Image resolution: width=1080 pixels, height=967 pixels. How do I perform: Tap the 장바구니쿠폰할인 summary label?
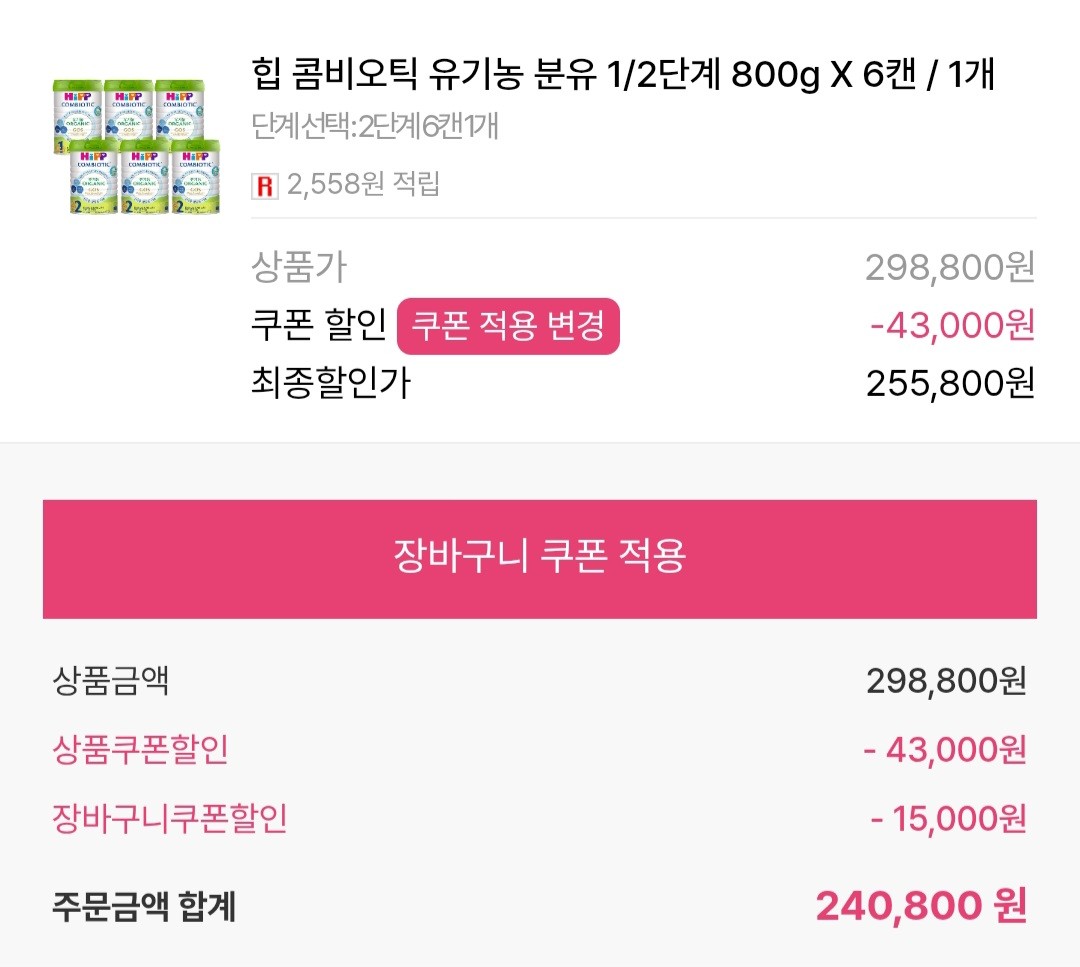(x=169, y=819)
